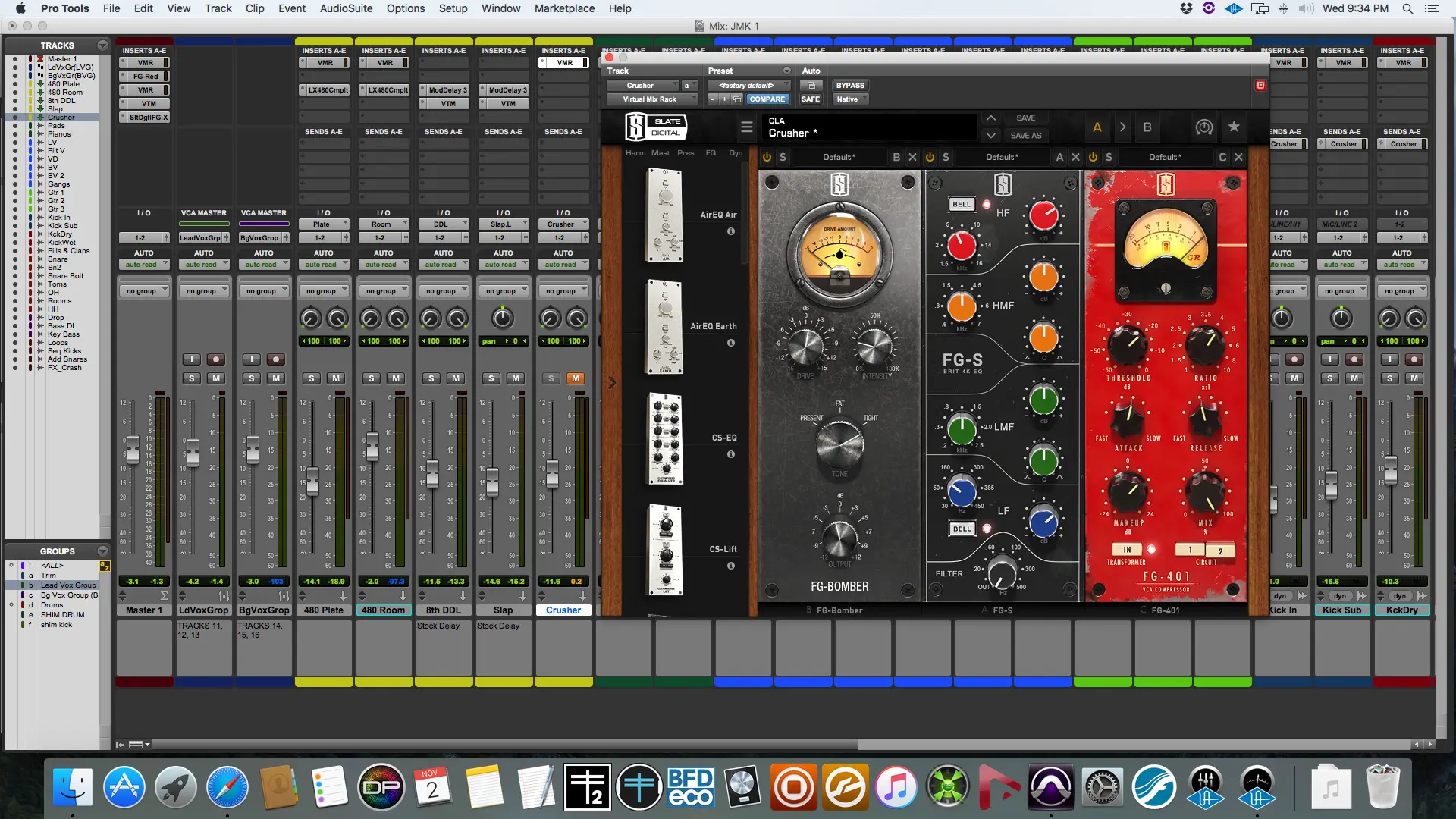Copy setting A to B with the arrow
The height and width of the screenshot is (819, 1456).
pyautogui.click(x=1122, y=127)
